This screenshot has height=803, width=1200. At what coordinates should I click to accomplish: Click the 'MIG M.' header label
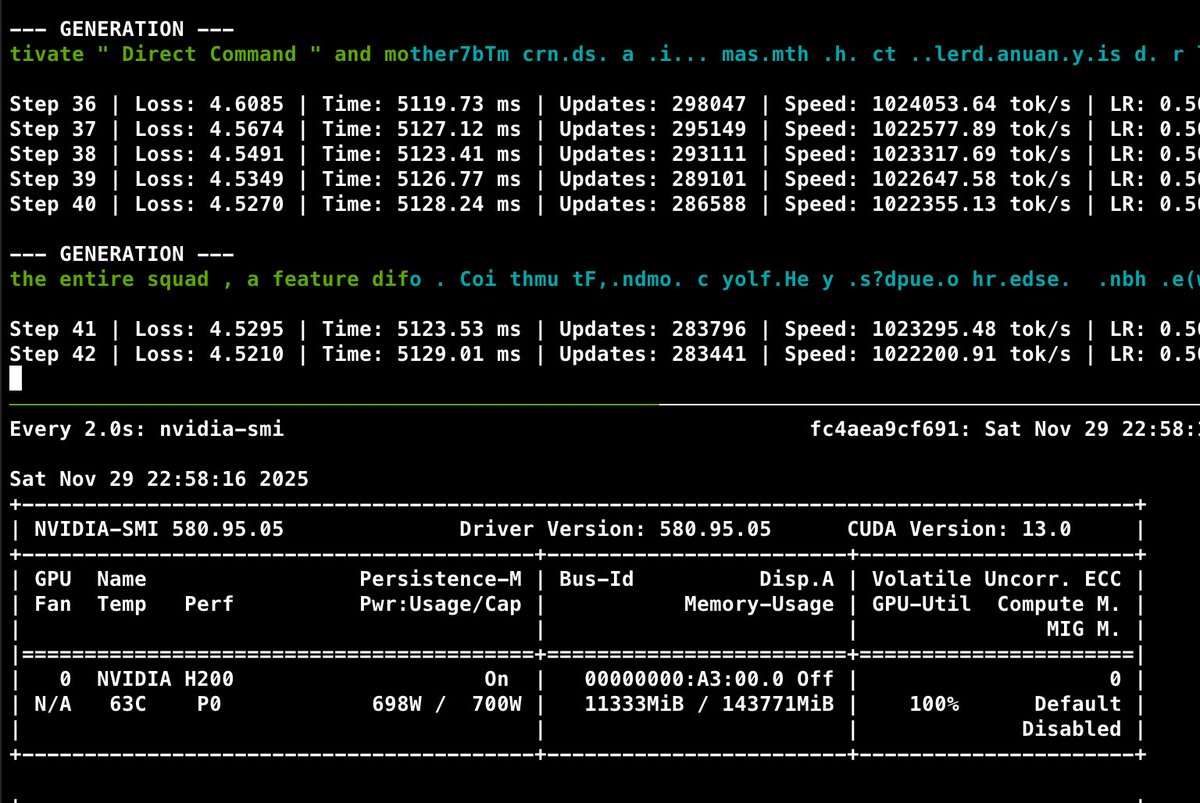[x=1083, y=629]
